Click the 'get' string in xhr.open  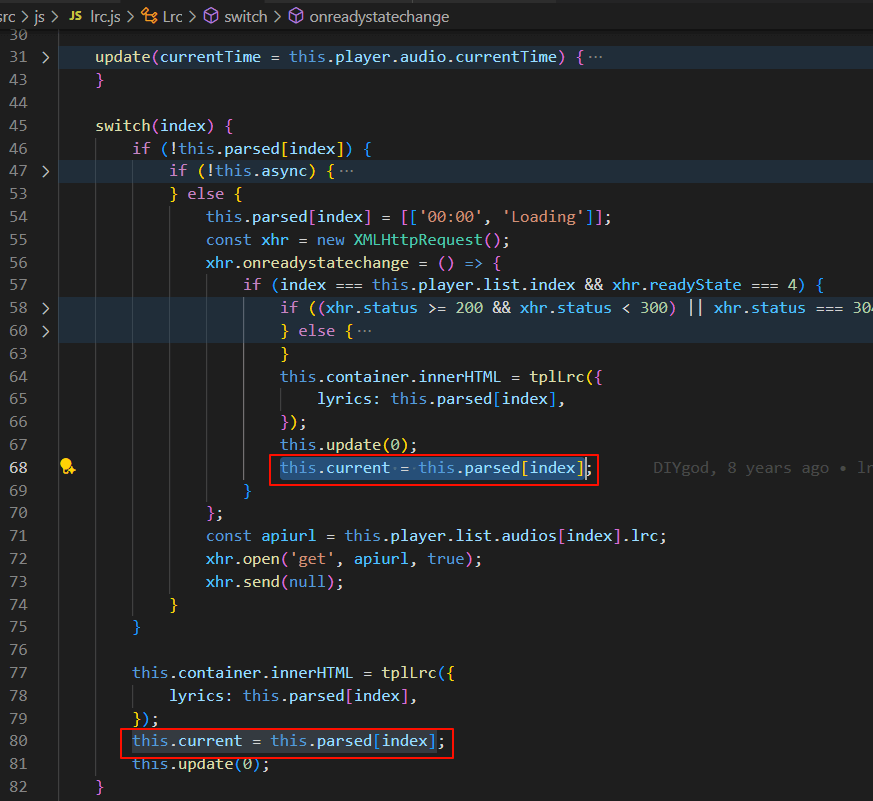click(312, 558)
